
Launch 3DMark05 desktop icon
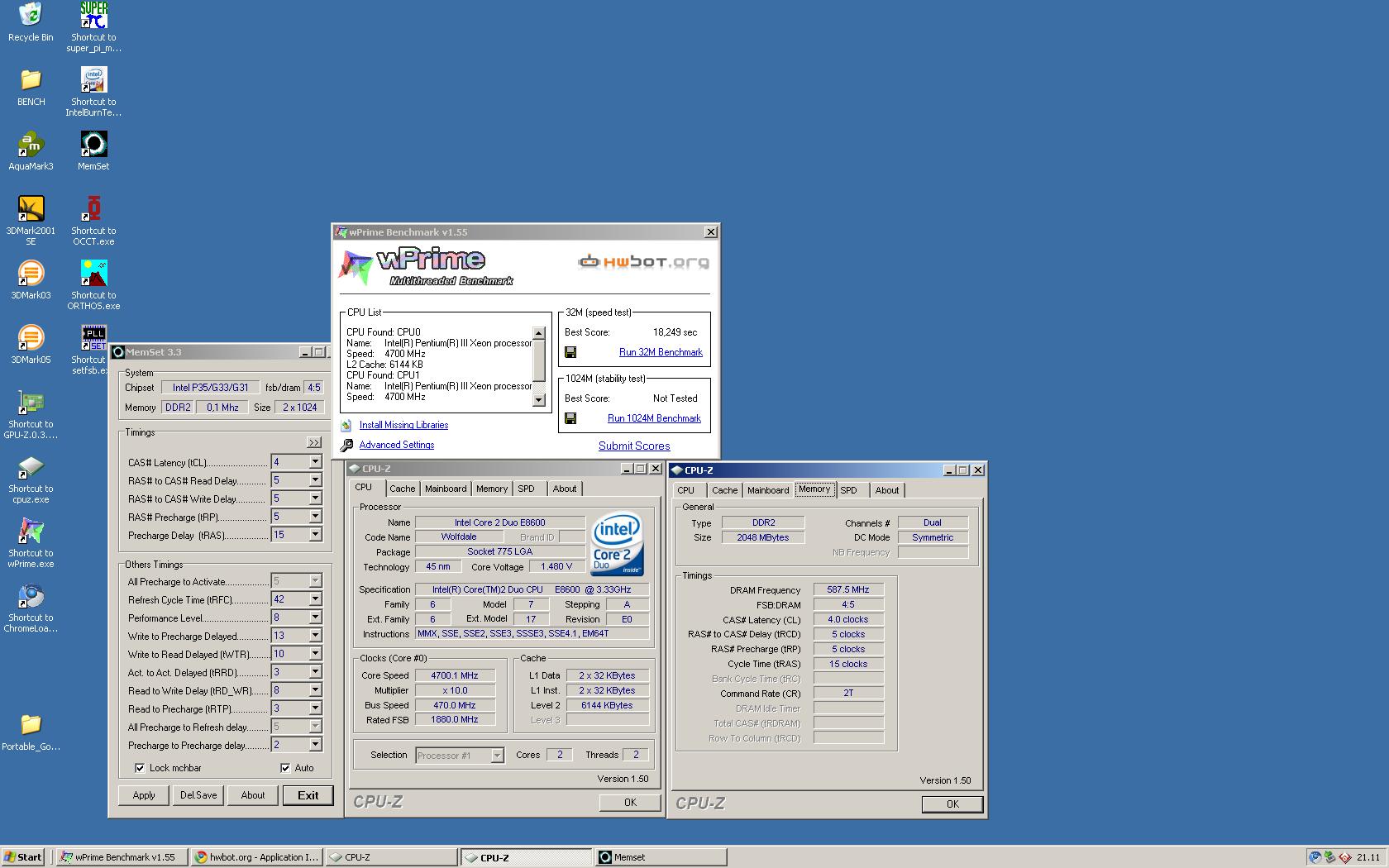coord(31,337)
